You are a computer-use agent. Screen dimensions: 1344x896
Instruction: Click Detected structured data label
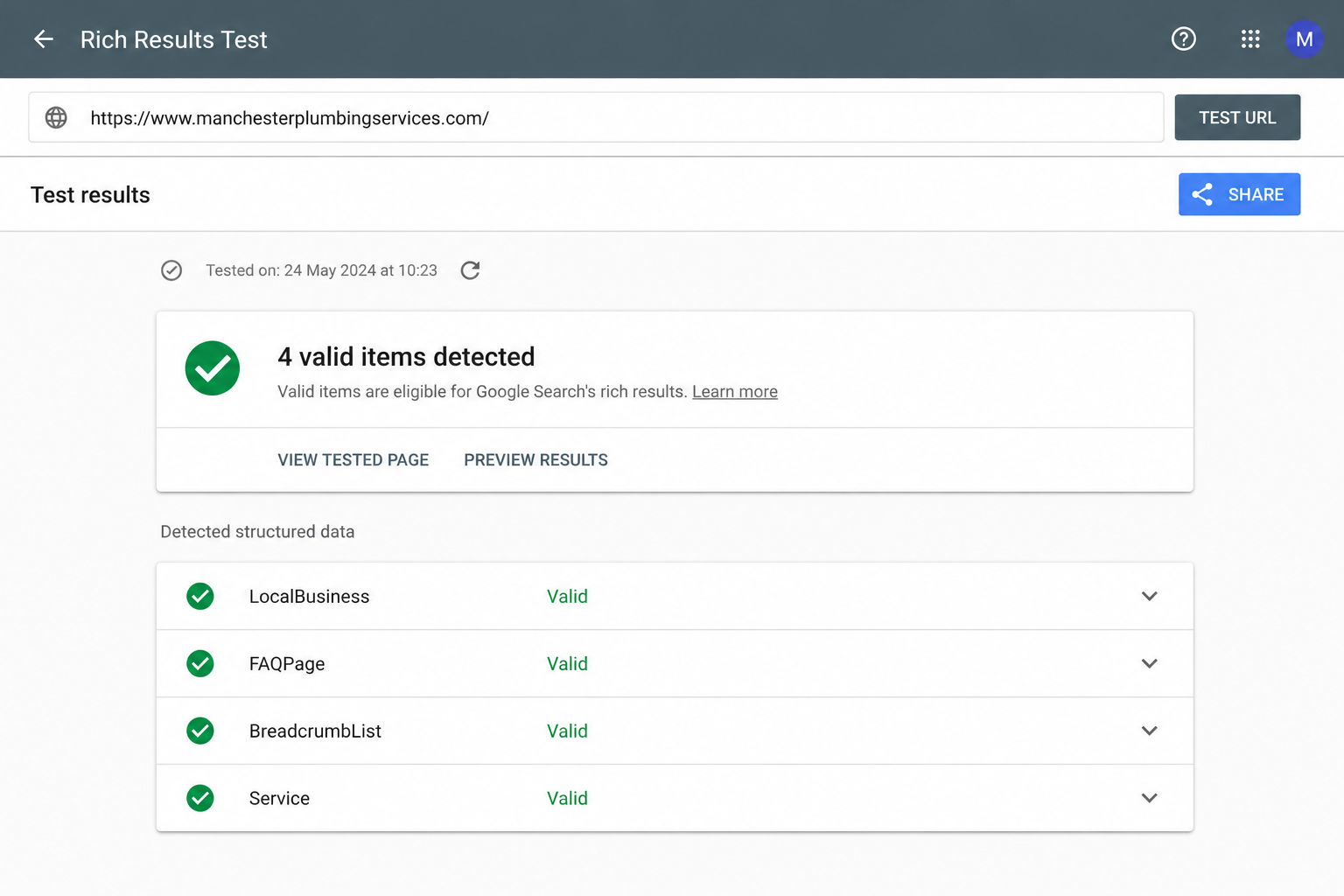(x=257, y=532)
